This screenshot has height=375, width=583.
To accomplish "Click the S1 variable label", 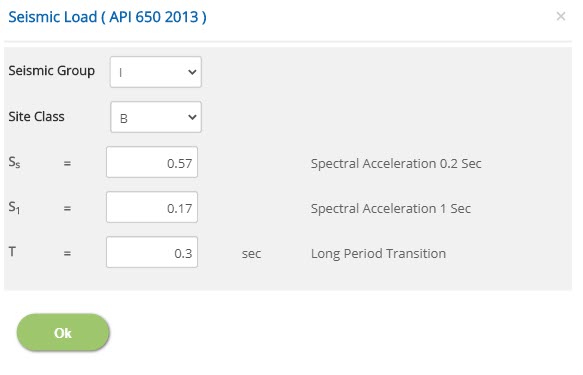I will click(15, 207).
